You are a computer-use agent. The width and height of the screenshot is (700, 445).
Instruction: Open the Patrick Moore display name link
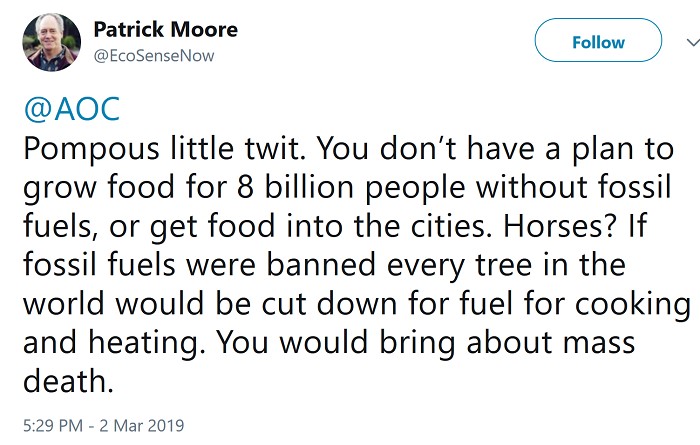164,29
